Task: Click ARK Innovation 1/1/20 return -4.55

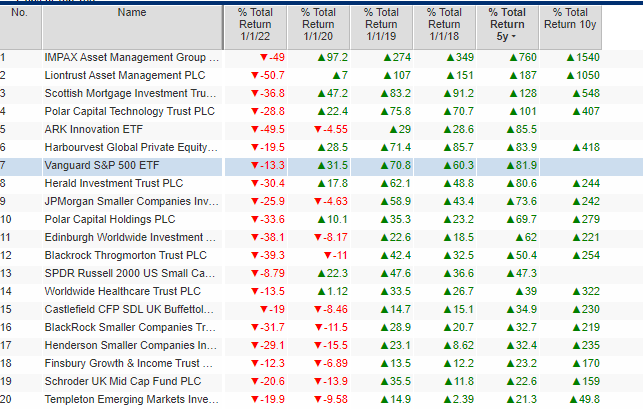Action: coord(331,130)
